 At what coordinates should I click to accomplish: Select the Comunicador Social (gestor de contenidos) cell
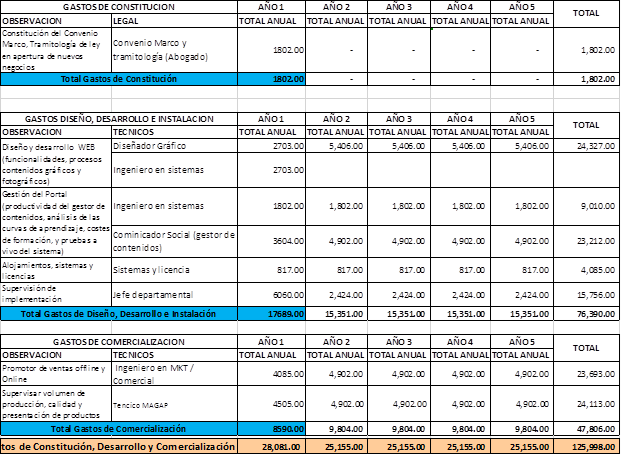tap(172, 240)
